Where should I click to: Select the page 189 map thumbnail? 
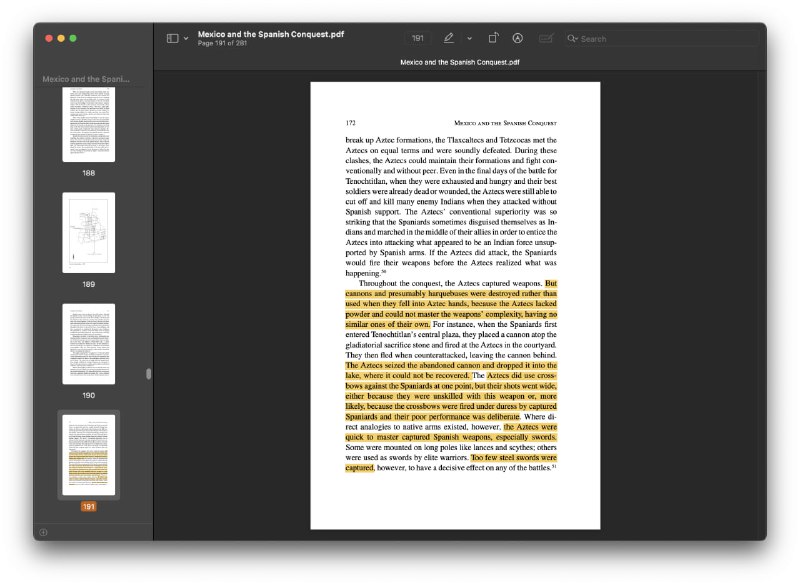(89, 232)
